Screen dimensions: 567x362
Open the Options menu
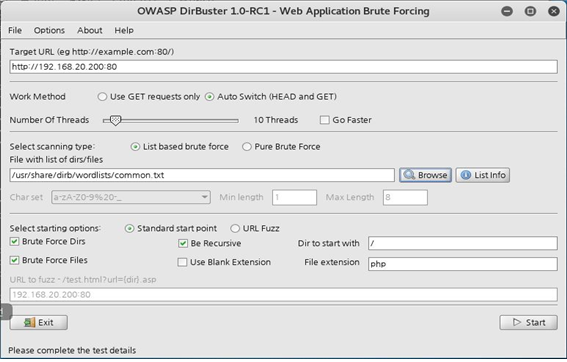[49, 30]
